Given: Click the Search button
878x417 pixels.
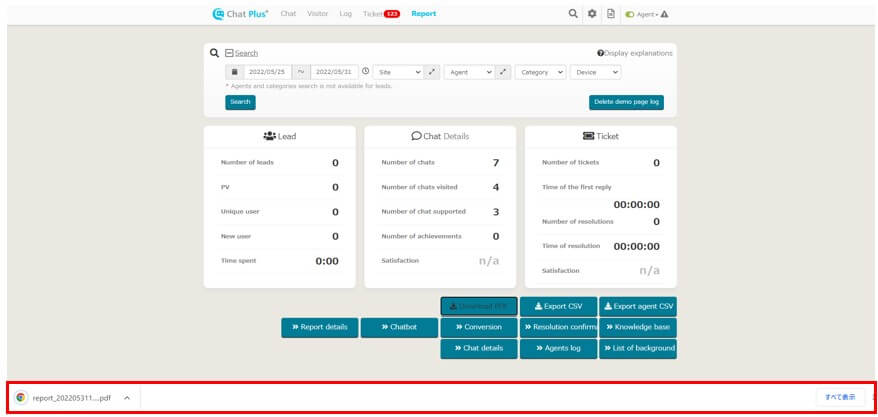Looking at the screenshot, I should 240,102.
